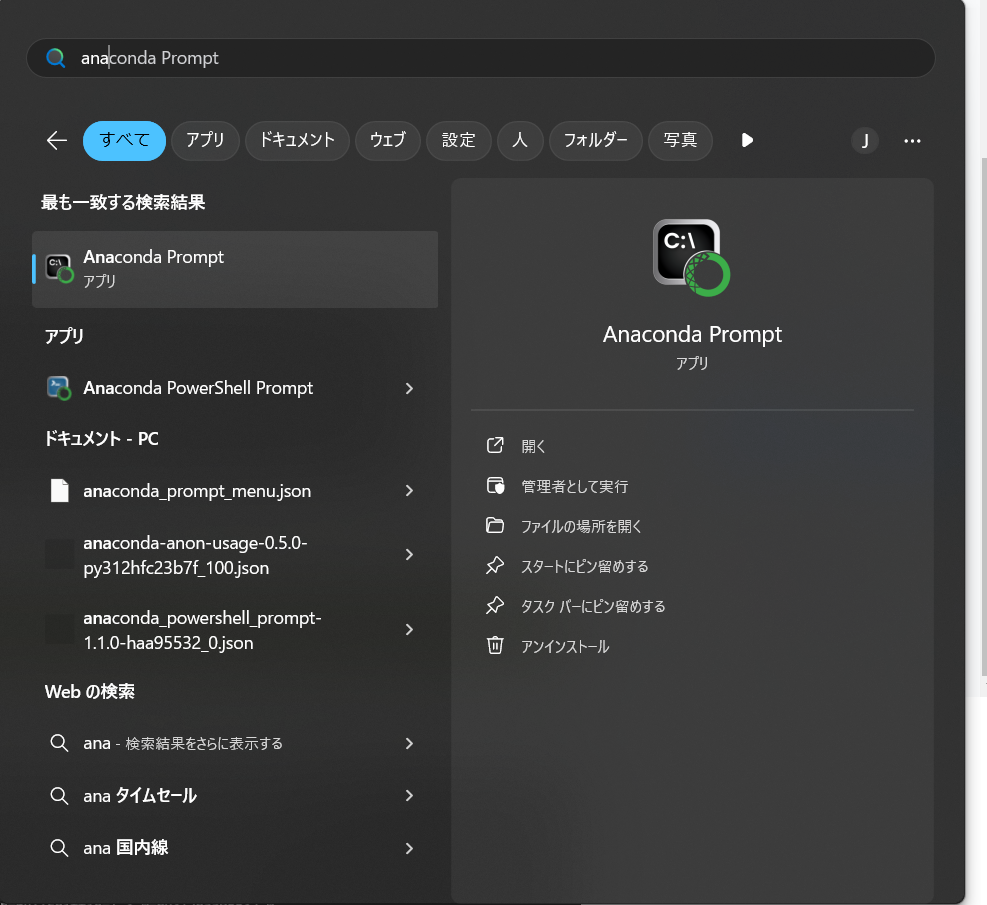Open the three-dot more options menu
Viewport: 987px width, 905px height.
coord(912,141)
